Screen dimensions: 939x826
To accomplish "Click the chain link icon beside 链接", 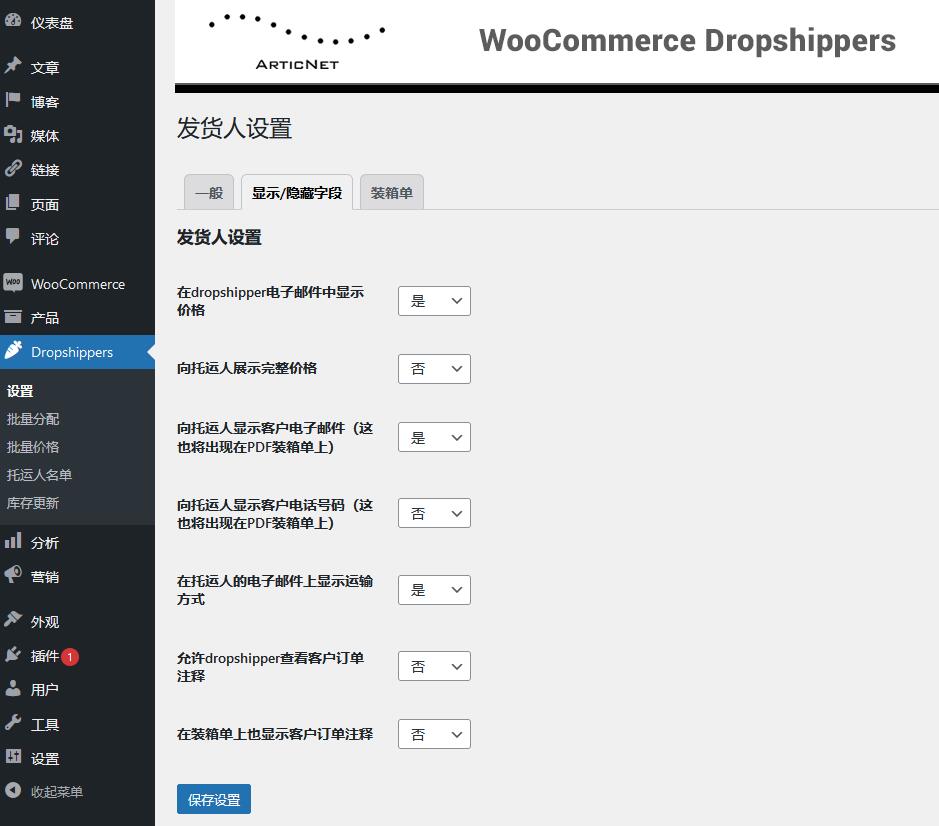I will (x=13, y=168).
